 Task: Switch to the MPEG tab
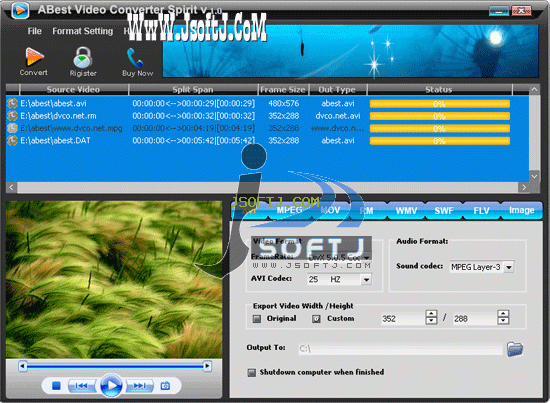[x=289, y=210]
